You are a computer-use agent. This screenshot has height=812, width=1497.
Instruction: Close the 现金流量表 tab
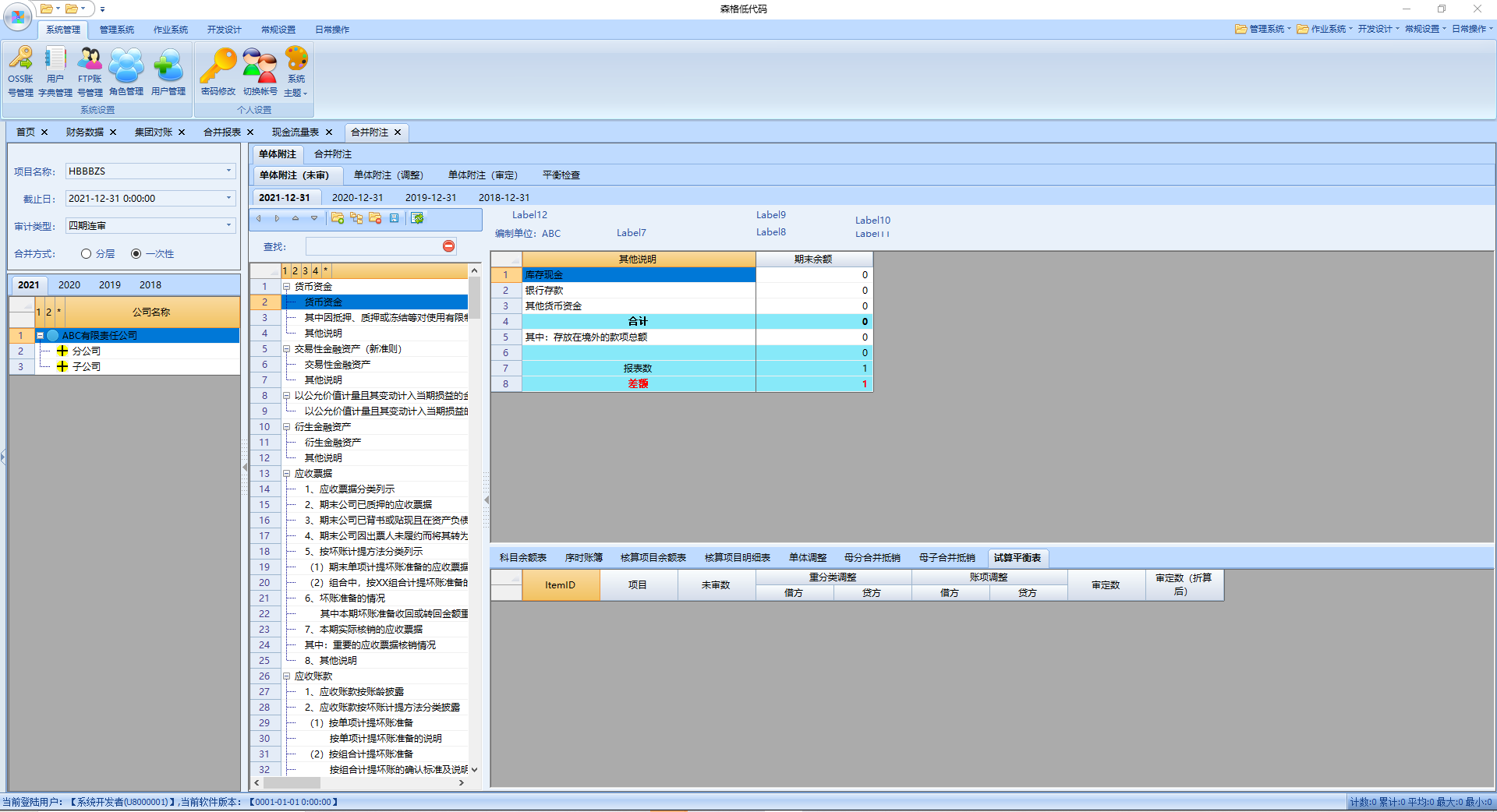pyautogui.click(x=329, y=132)
